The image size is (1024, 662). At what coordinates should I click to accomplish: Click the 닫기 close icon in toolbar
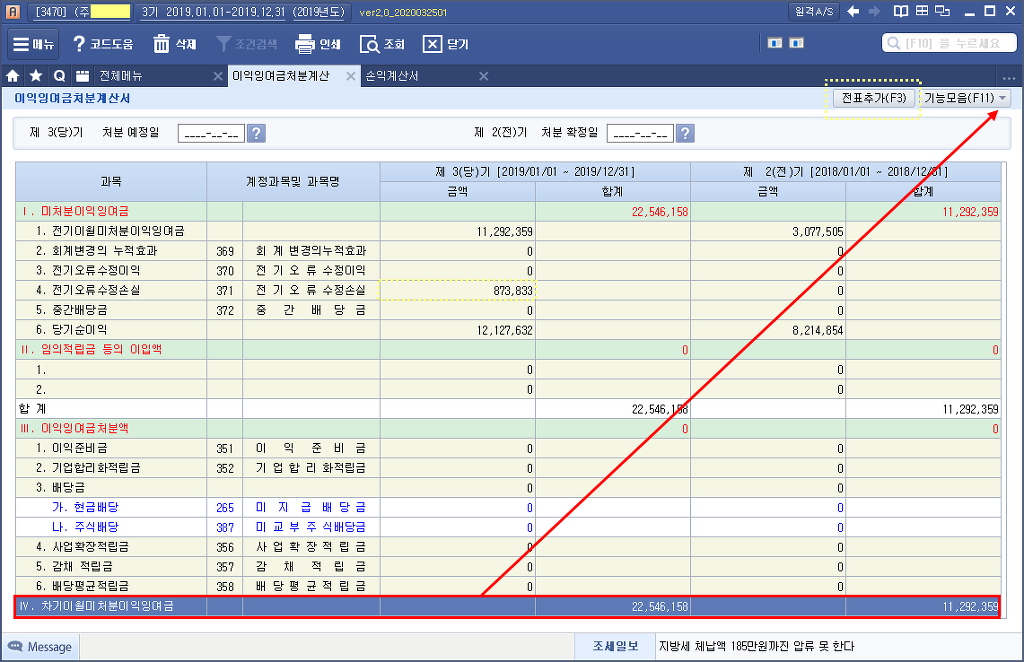pyautogui.click(x=432, y=44)
